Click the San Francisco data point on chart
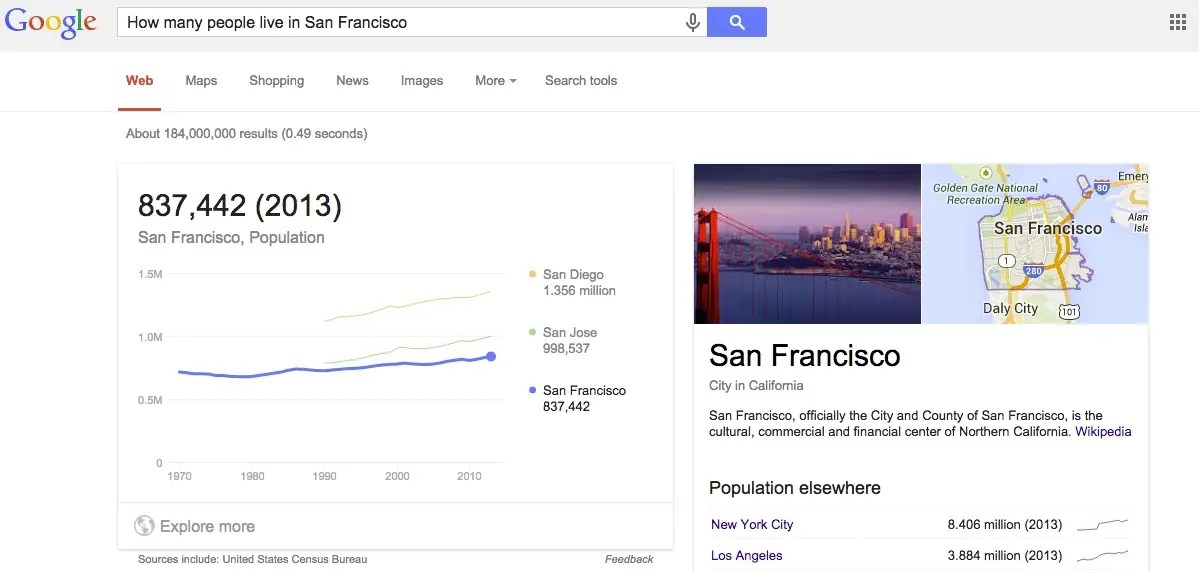Viewport: 1199px width, 571px height. [491, 356]
